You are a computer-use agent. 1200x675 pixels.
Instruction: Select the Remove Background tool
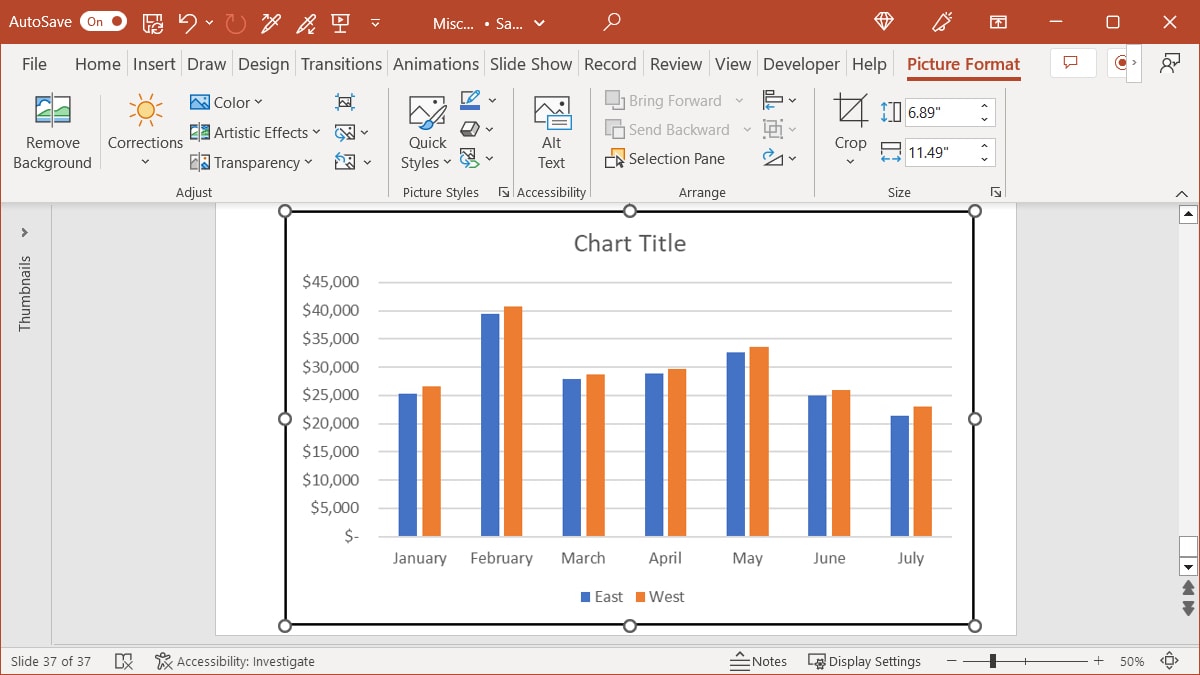tap(52, 130)
